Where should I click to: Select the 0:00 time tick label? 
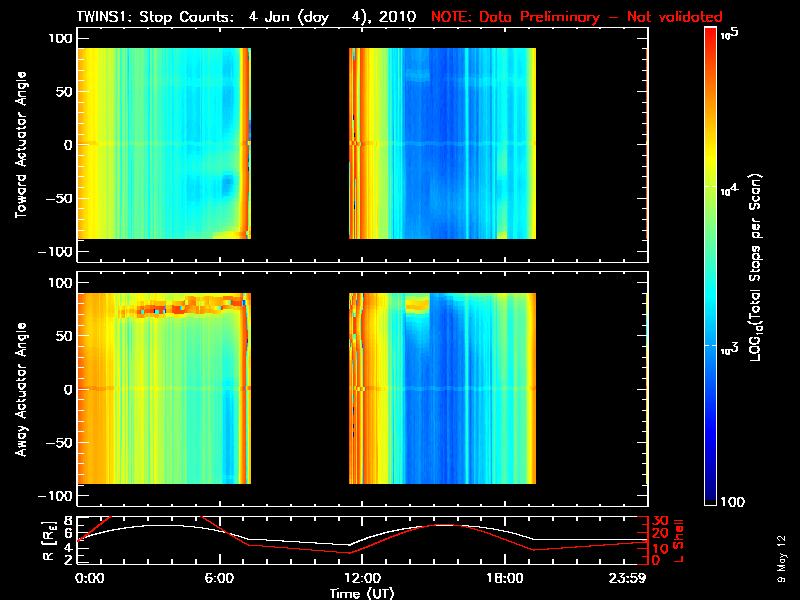(x=90, y=578)
